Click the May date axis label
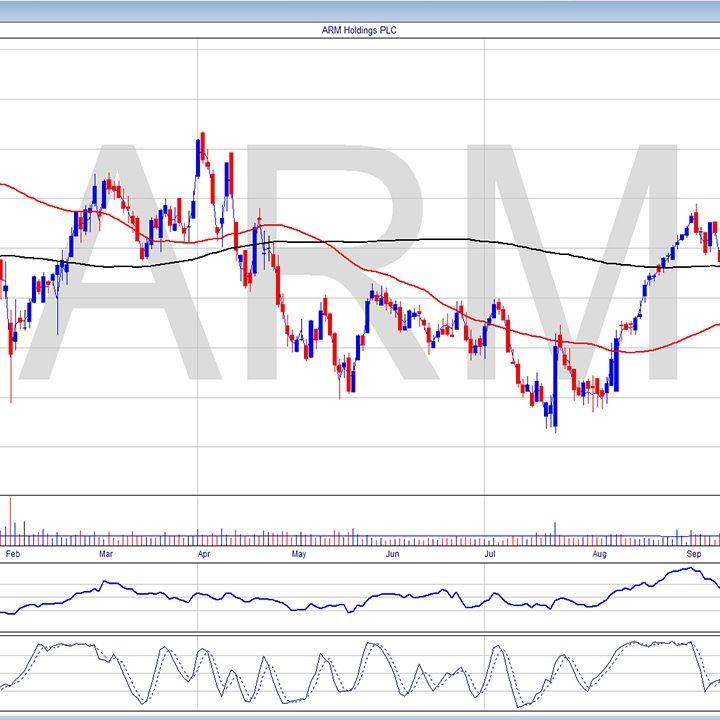Viewport: 720px width, 720px height. 298,552
